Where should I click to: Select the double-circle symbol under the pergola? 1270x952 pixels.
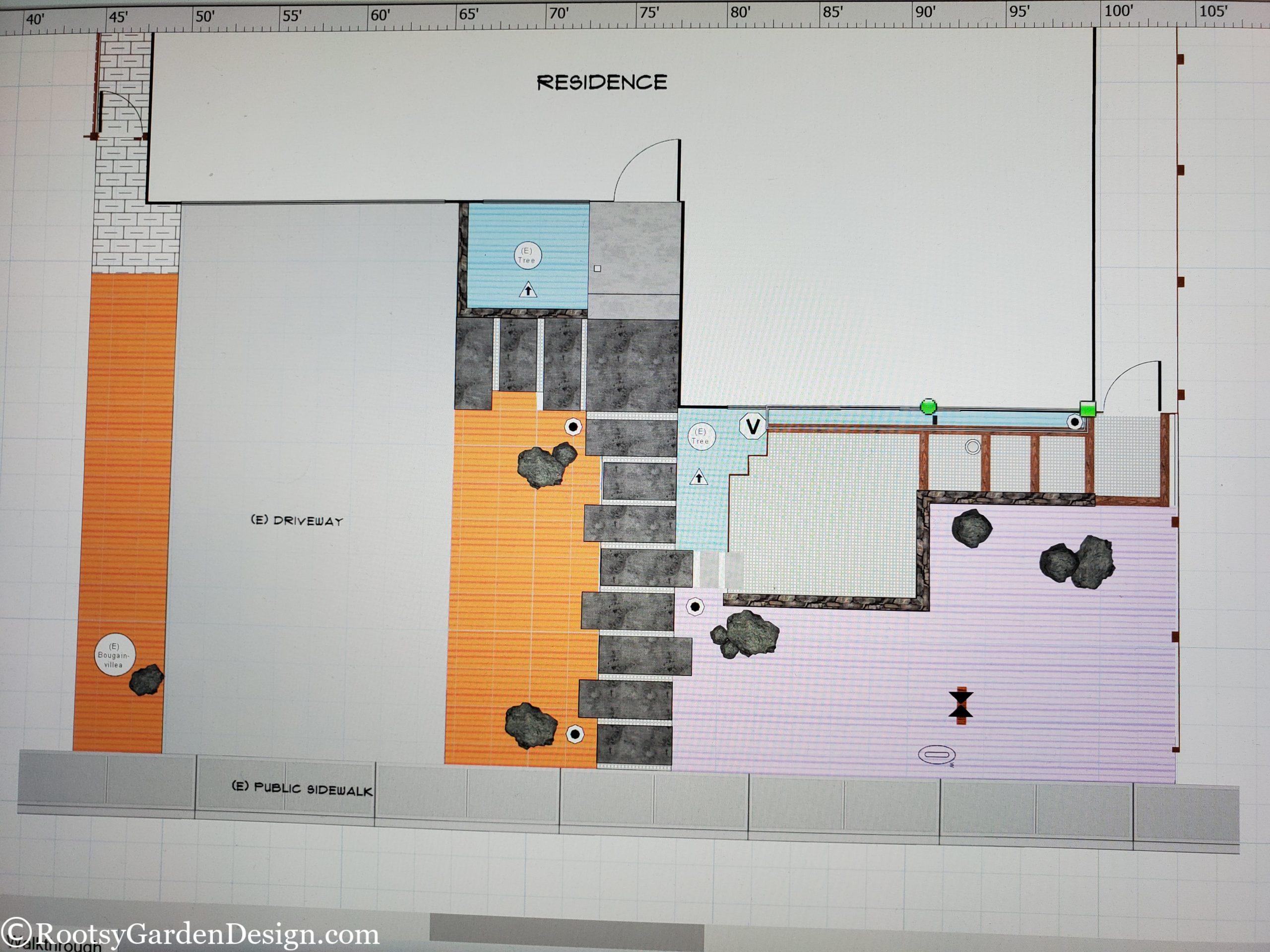[x=972, y=446]
